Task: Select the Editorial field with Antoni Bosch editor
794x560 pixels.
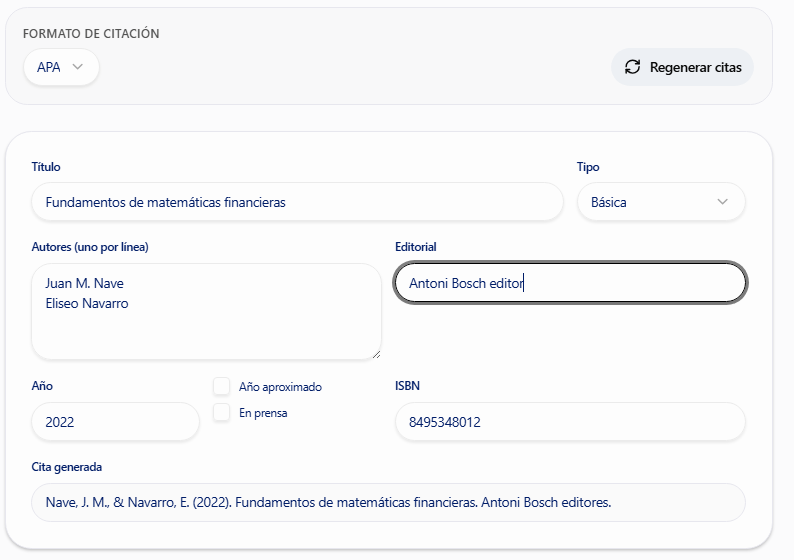Action: (x=570, y=283)
